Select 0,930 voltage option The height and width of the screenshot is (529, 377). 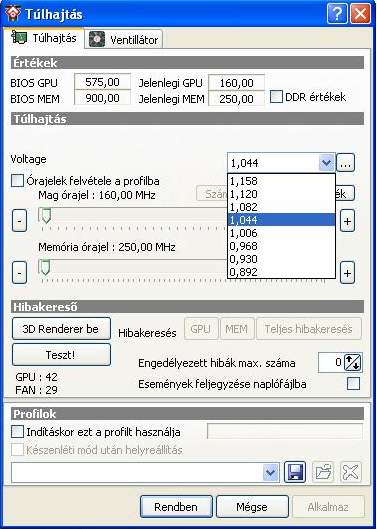281,259
